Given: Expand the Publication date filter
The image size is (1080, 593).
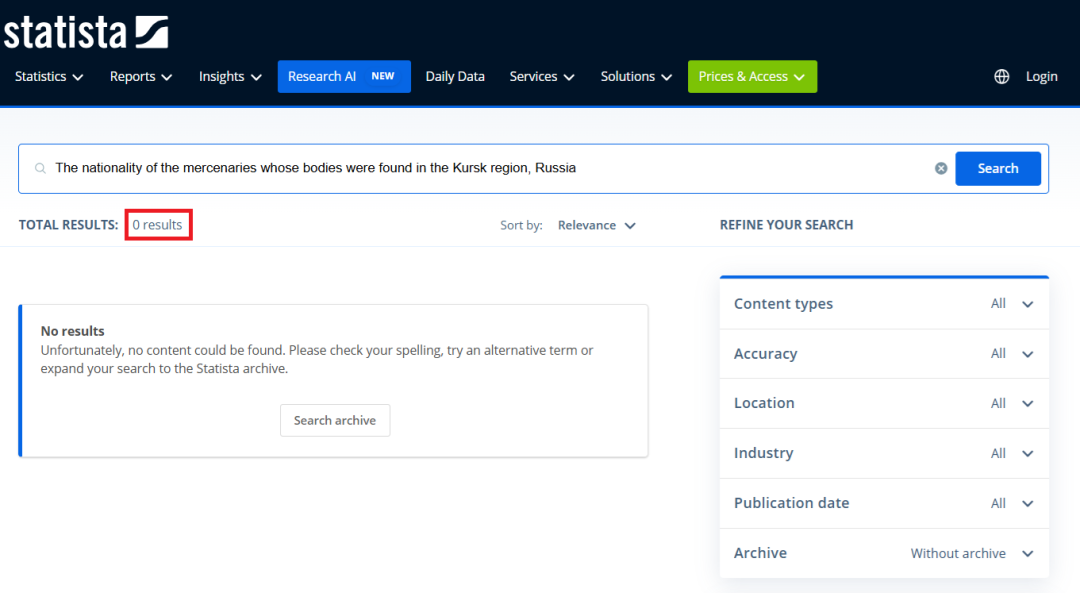Looking at the screenshot, I should (884, 503).
